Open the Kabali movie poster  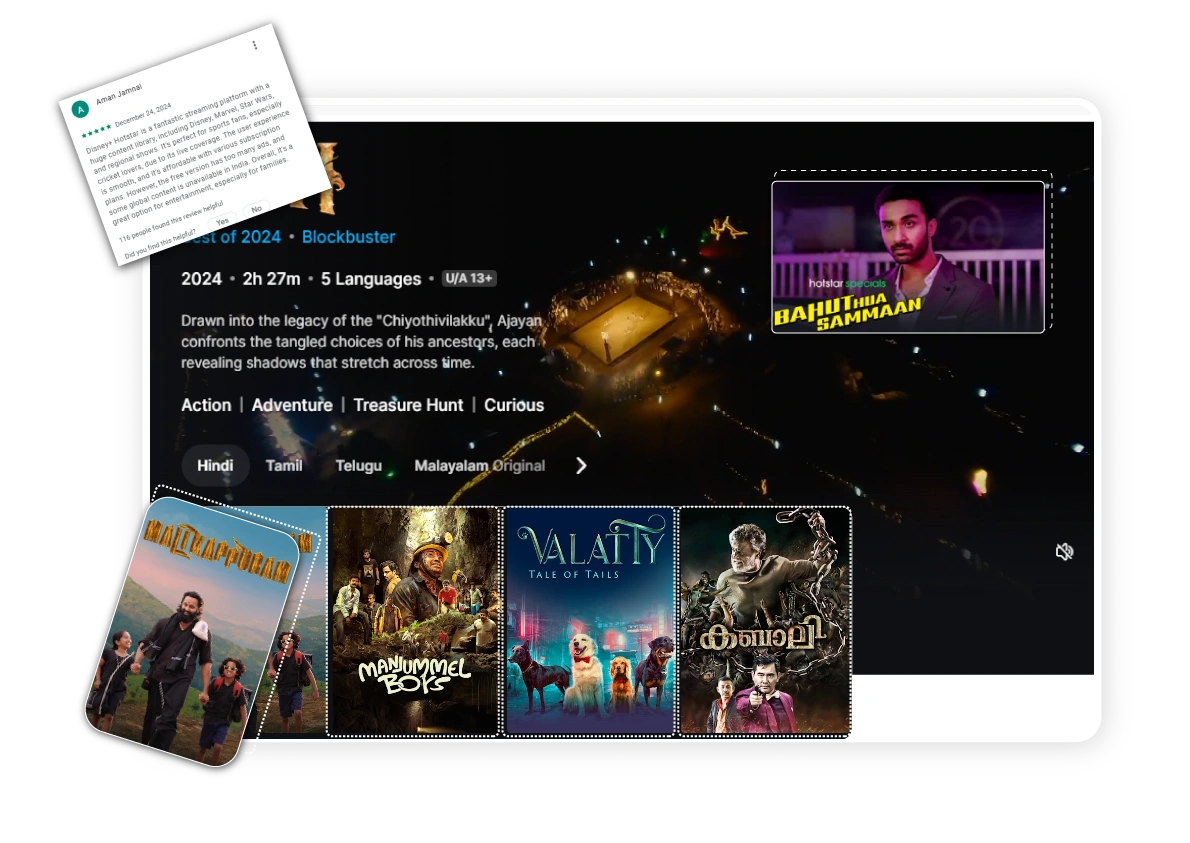pos(764,621)
